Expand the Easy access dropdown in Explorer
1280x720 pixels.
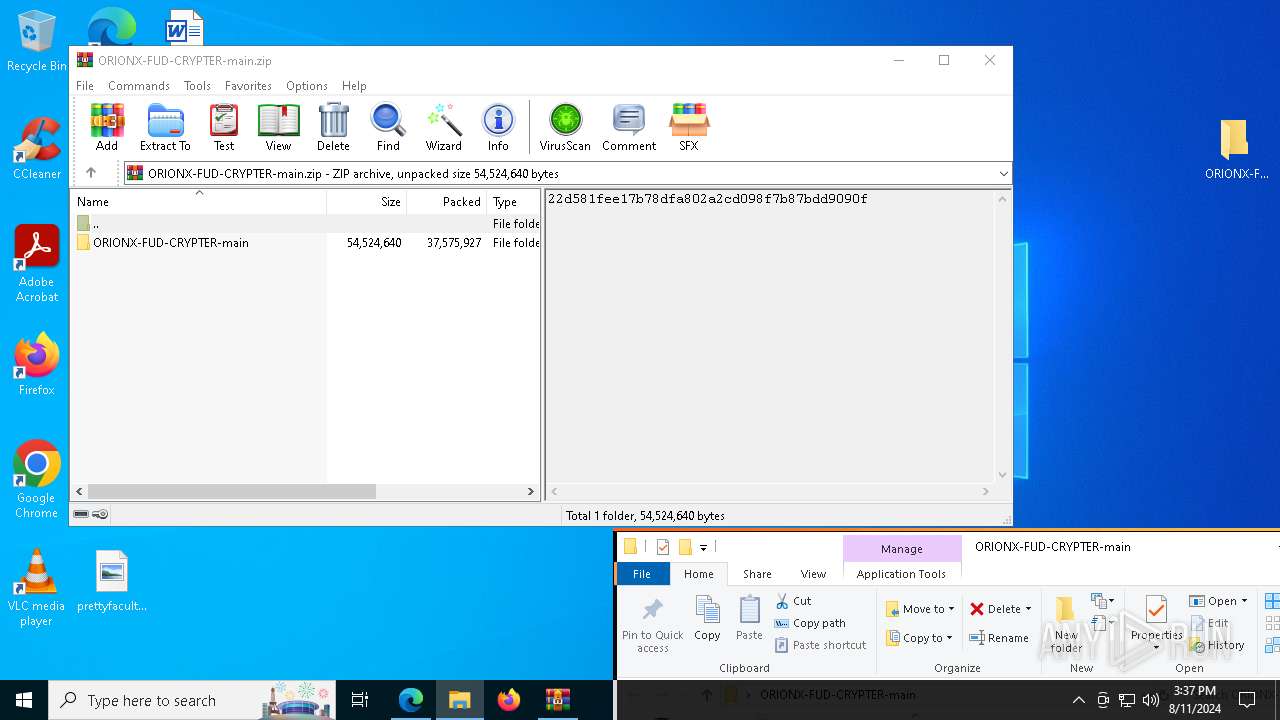pyautogui.click(x=1103, y=624)
